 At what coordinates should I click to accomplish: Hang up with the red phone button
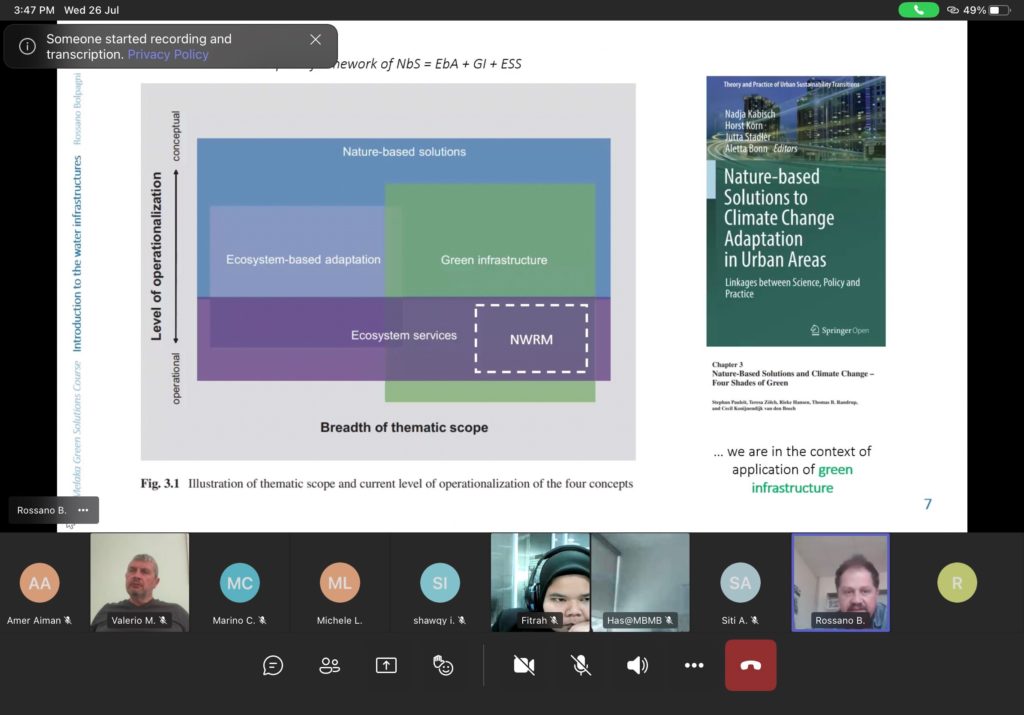click(750, 665)
